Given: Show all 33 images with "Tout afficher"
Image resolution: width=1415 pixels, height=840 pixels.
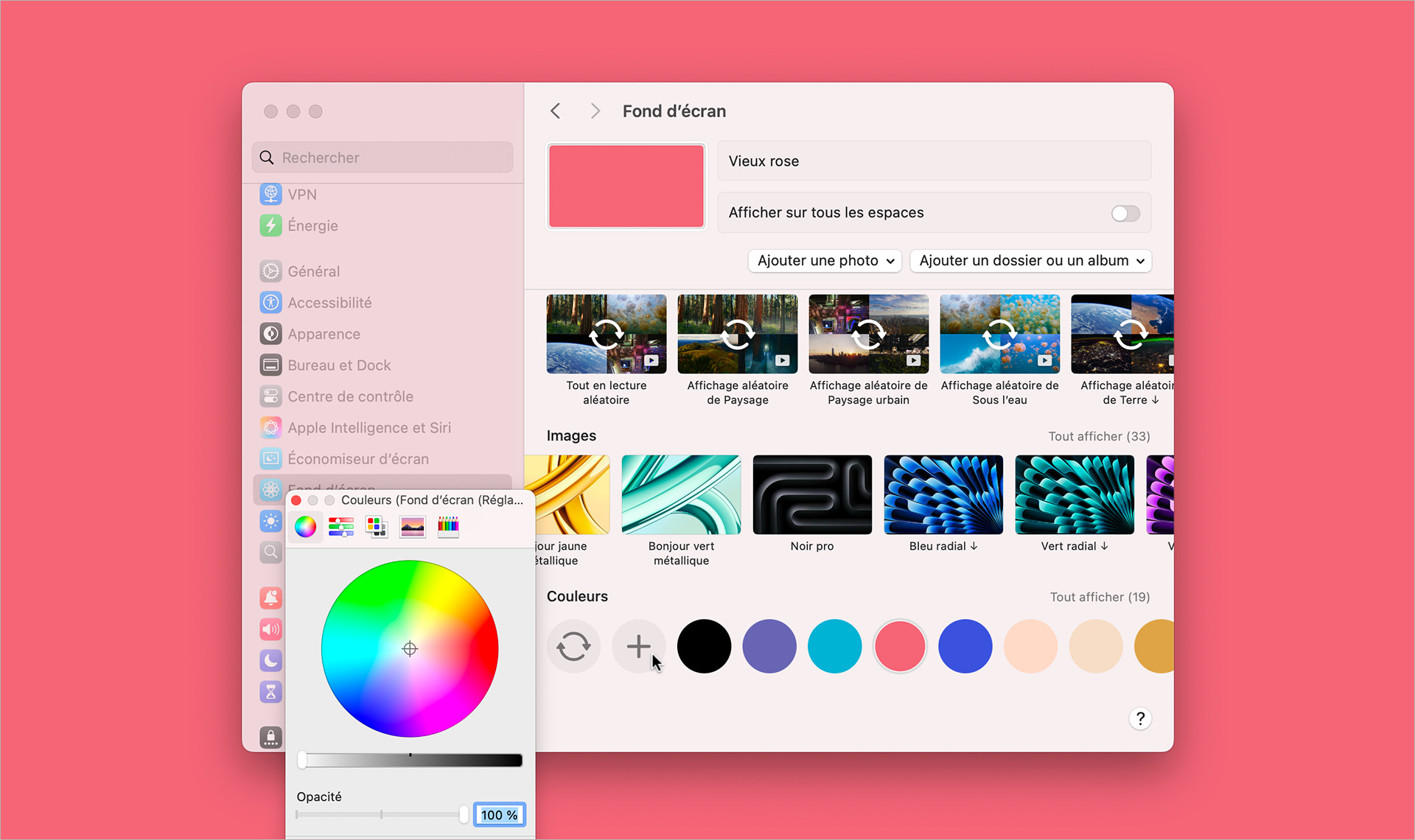Looking at the screenshot, I should (x=1099, y=435).
